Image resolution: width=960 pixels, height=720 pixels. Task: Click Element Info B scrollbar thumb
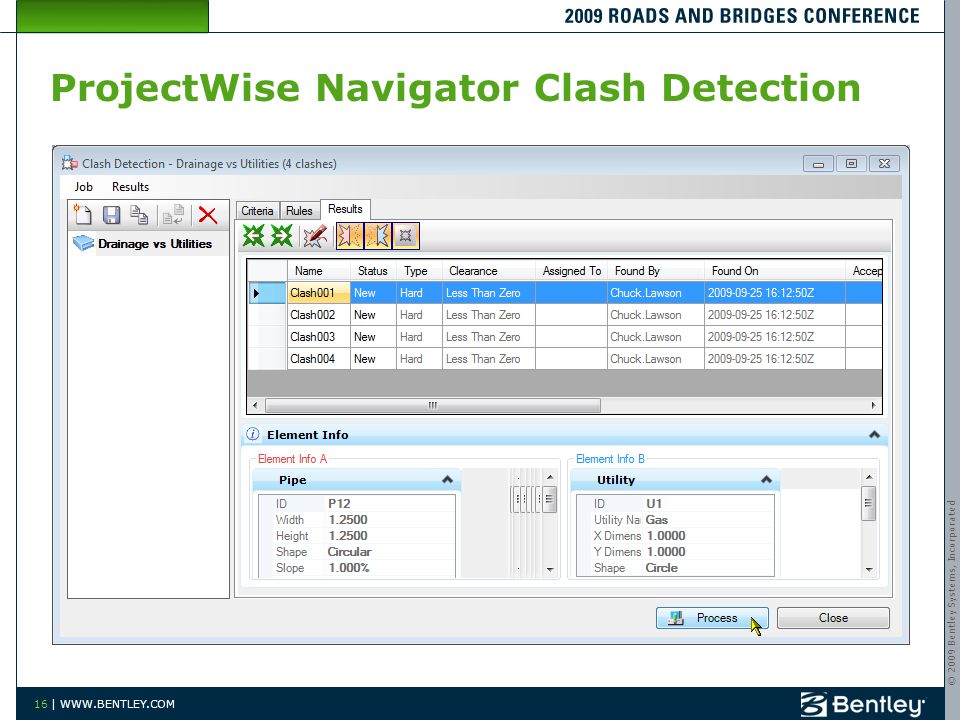tap(868, 503)
